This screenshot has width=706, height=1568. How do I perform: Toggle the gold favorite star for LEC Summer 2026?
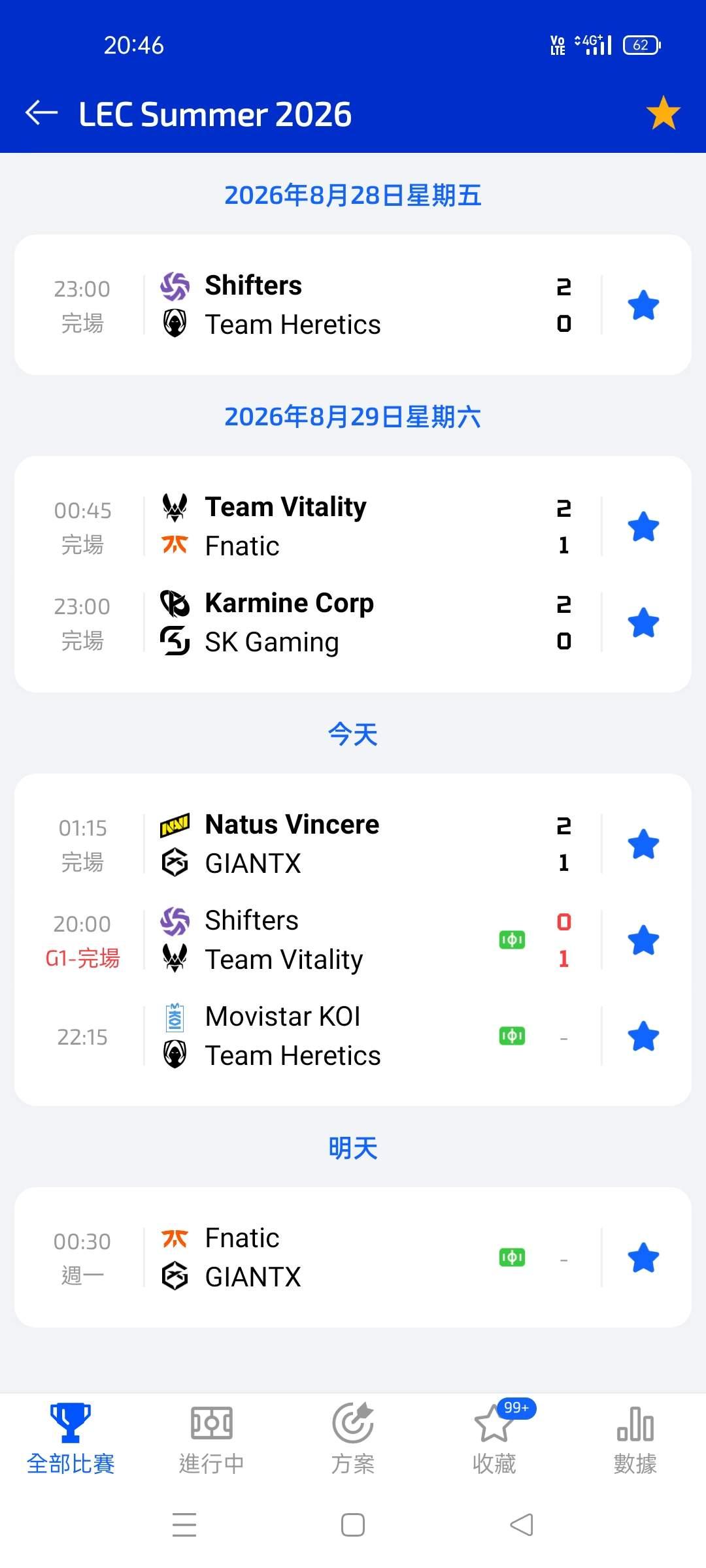pyautogui.click(x=663, y=112)
